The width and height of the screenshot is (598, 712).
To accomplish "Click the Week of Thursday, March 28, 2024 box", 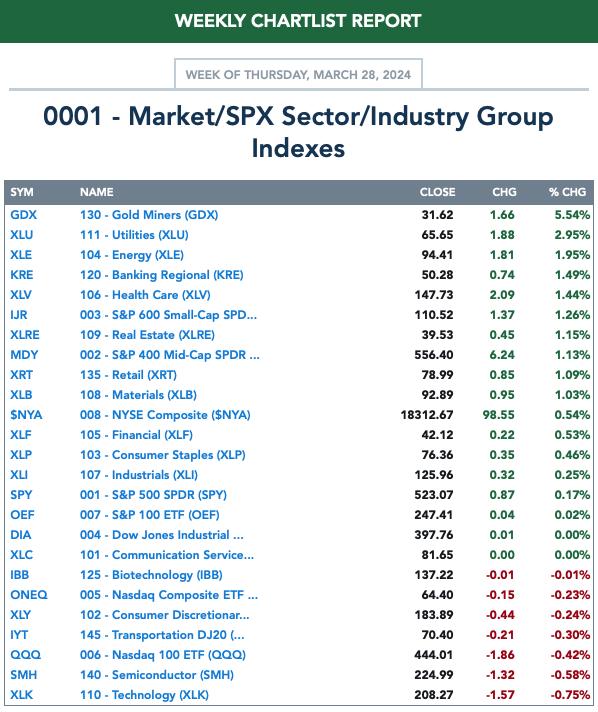I will click(298, 74).
